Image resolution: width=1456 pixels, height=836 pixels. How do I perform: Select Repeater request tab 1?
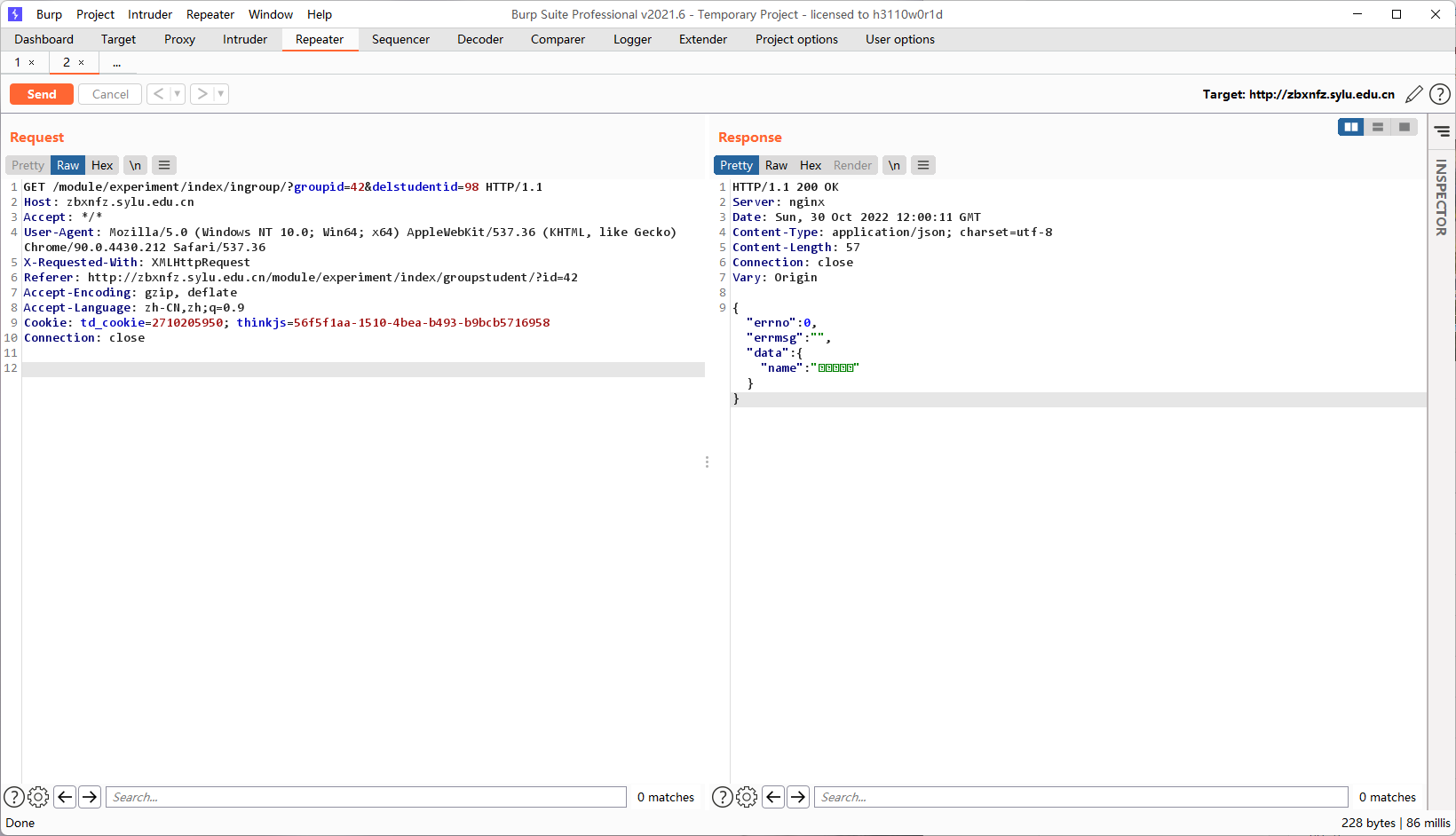point(17,62)
